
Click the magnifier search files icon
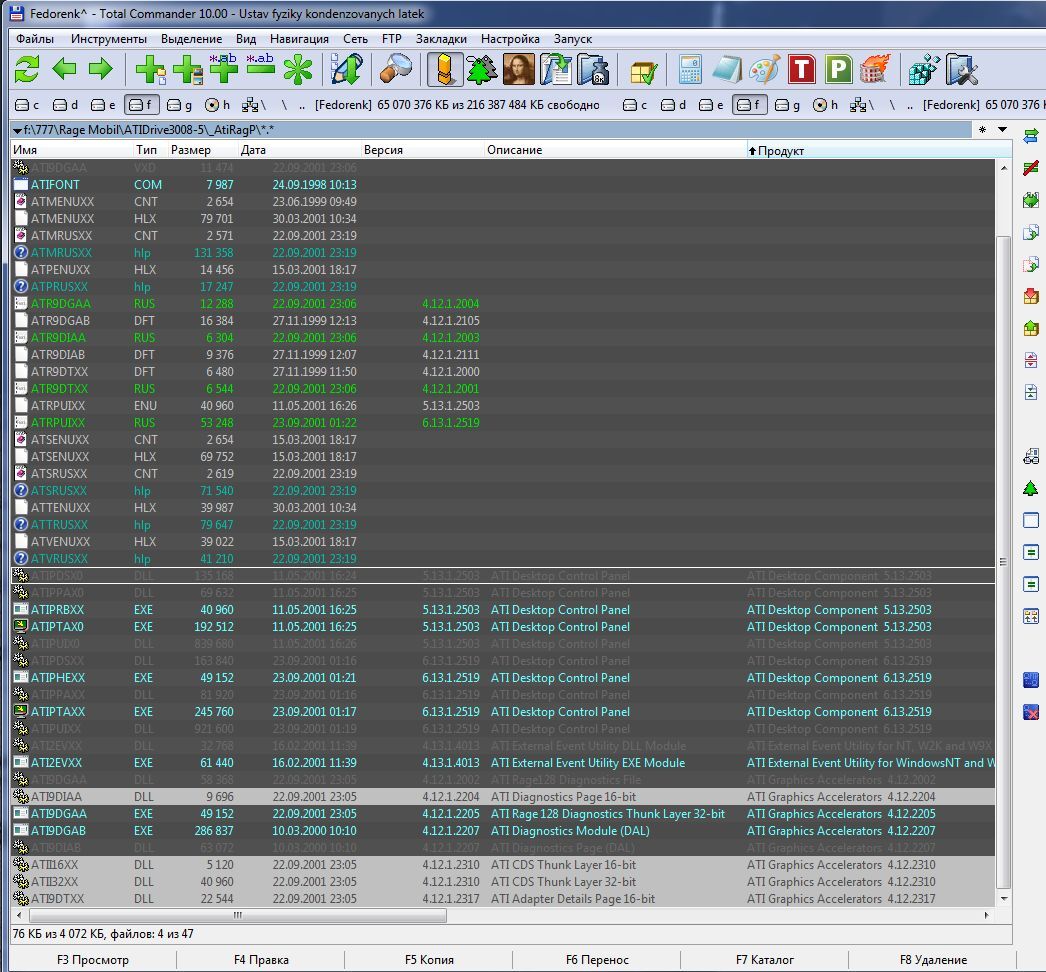point(396,69)
